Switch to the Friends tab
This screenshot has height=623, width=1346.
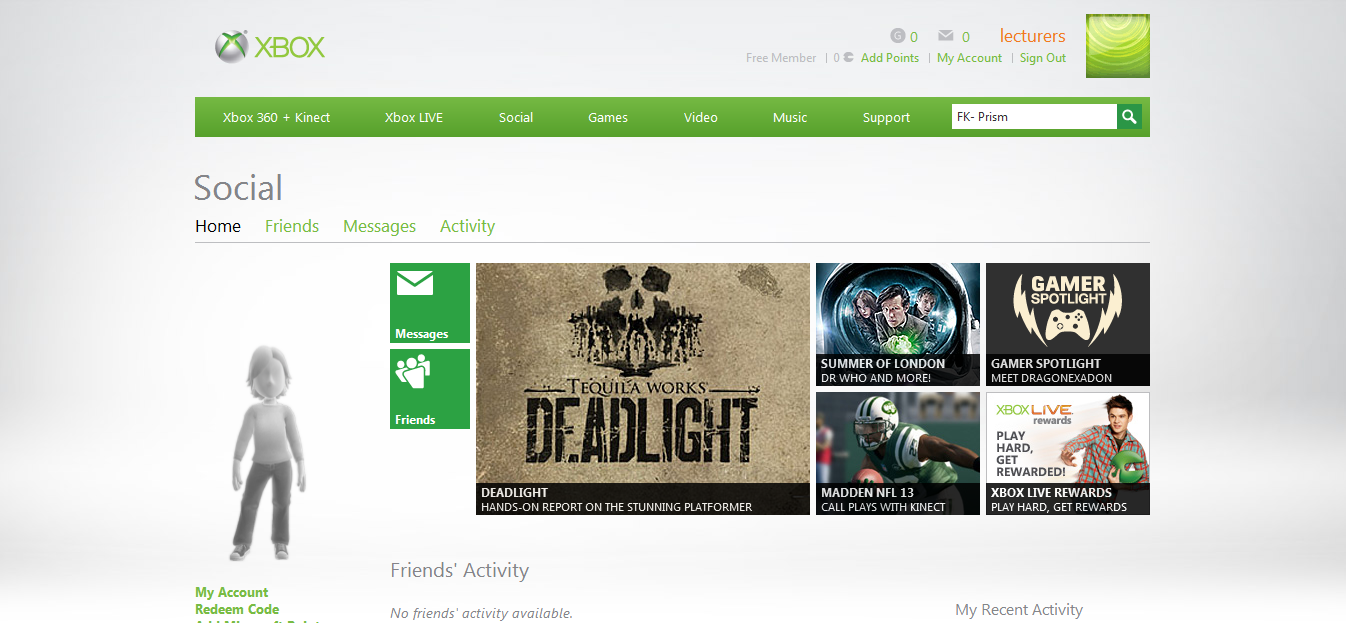(292, 226)
